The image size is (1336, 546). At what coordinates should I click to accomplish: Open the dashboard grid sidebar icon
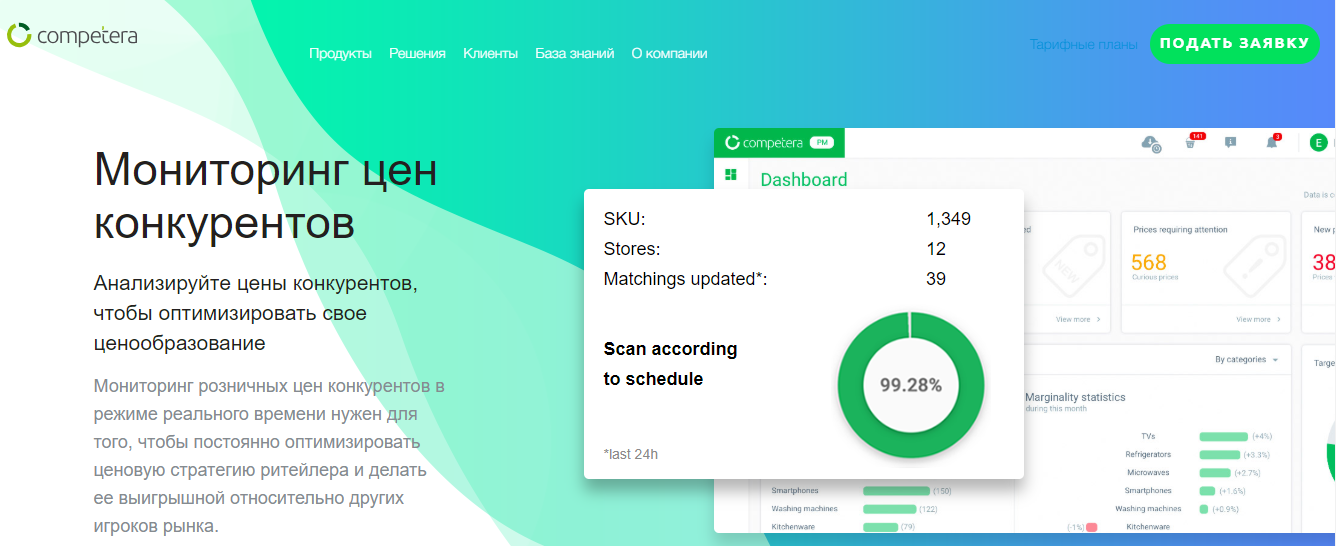[x=731, y=175]
